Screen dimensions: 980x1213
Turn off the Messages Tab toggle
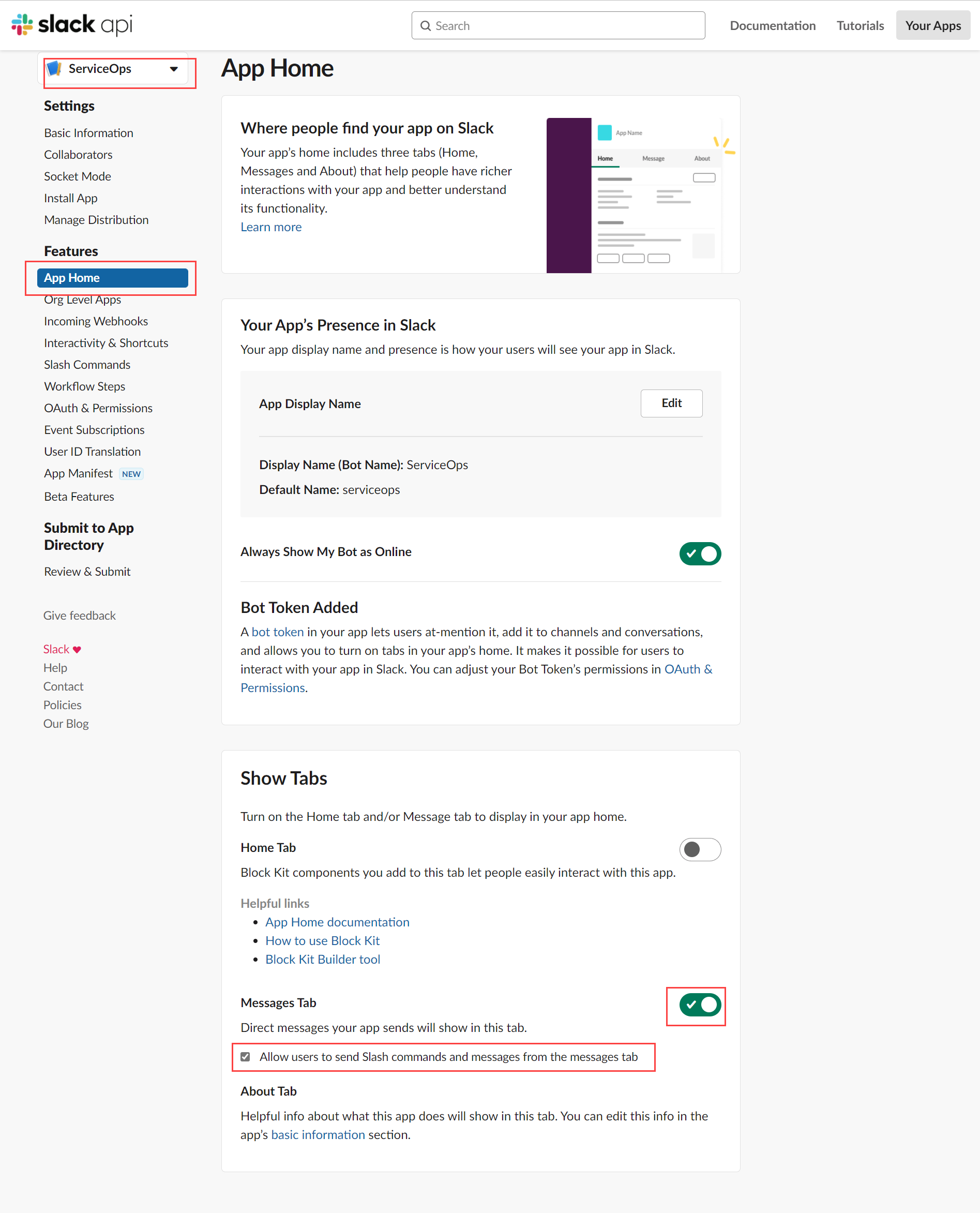tap(699, 1005)
